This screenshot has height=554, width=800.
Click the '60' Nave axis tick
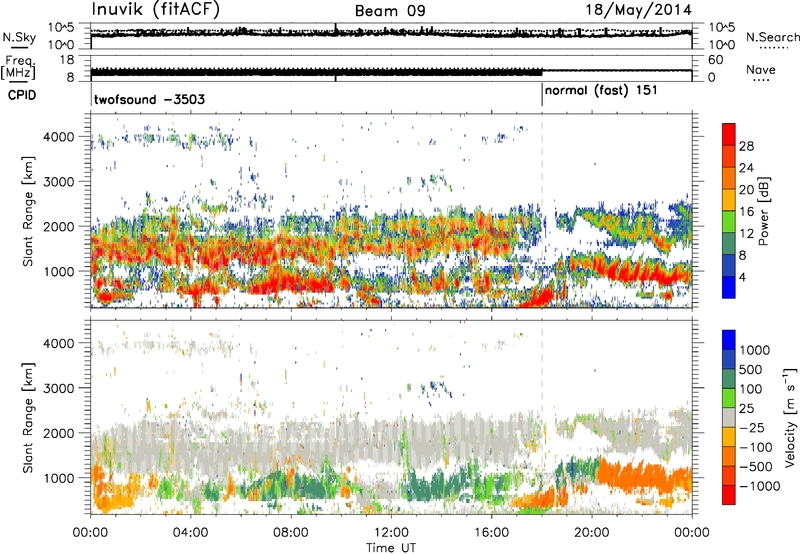(715, 60)
